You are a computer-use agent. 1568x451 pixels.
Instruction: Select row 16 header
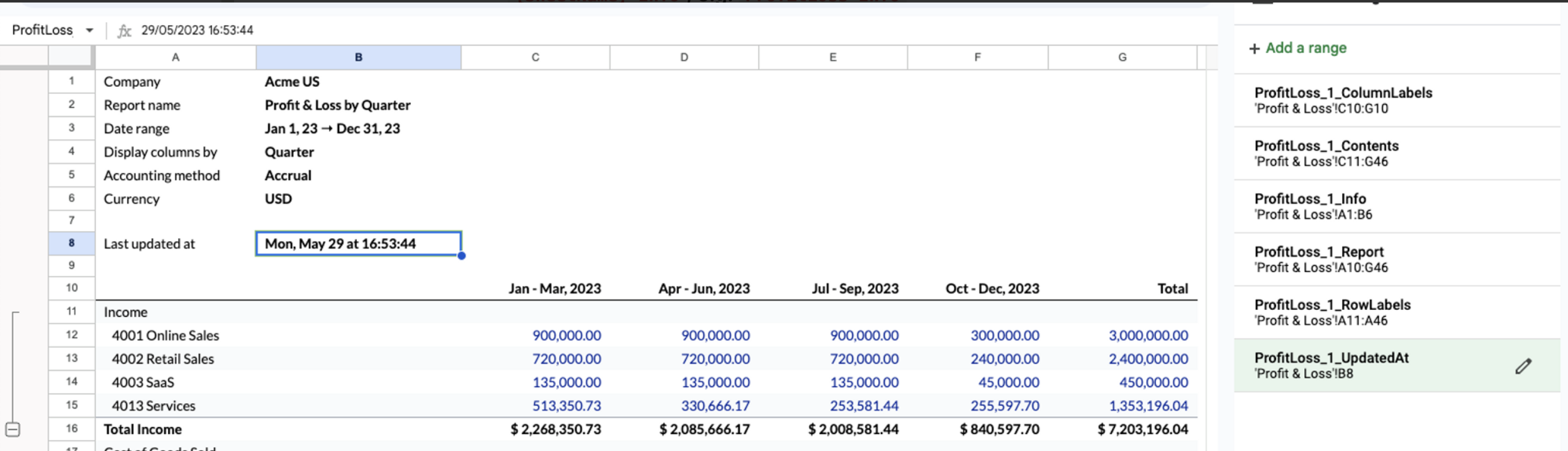(72, 429)
